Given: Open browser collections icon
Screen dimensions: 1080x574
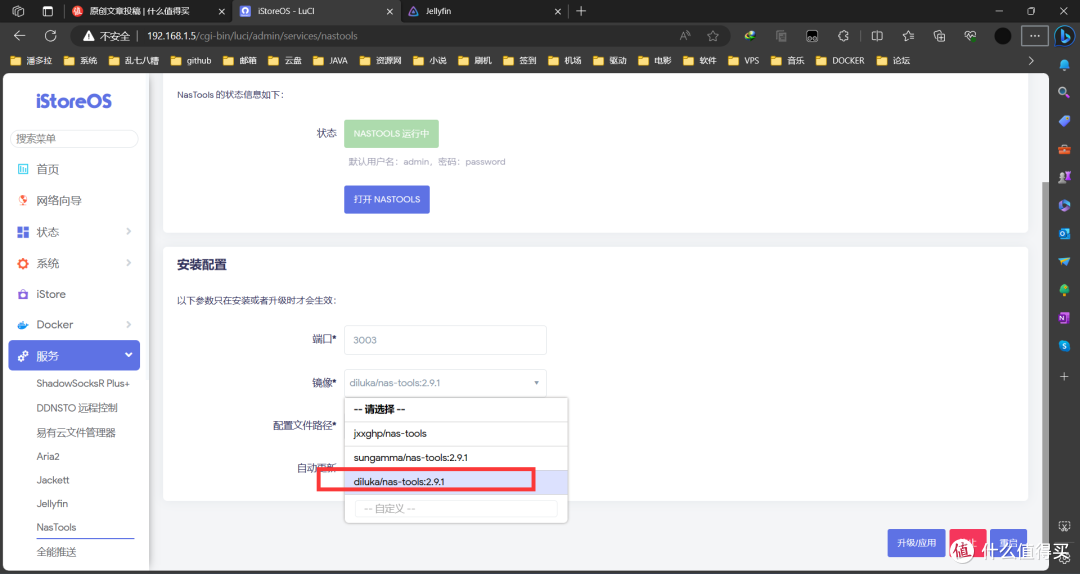Looking at the screenshot, I should pyautogui.click(x=939, y=36).
